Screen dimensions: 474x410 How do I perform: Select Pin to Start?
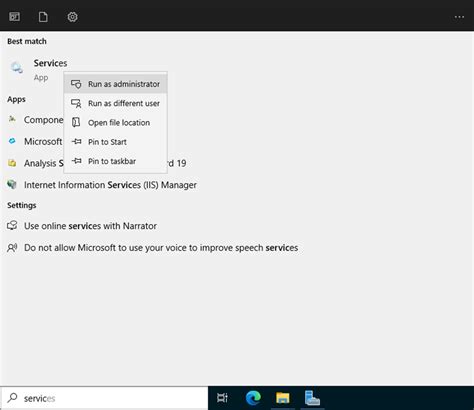click(115, 142)
